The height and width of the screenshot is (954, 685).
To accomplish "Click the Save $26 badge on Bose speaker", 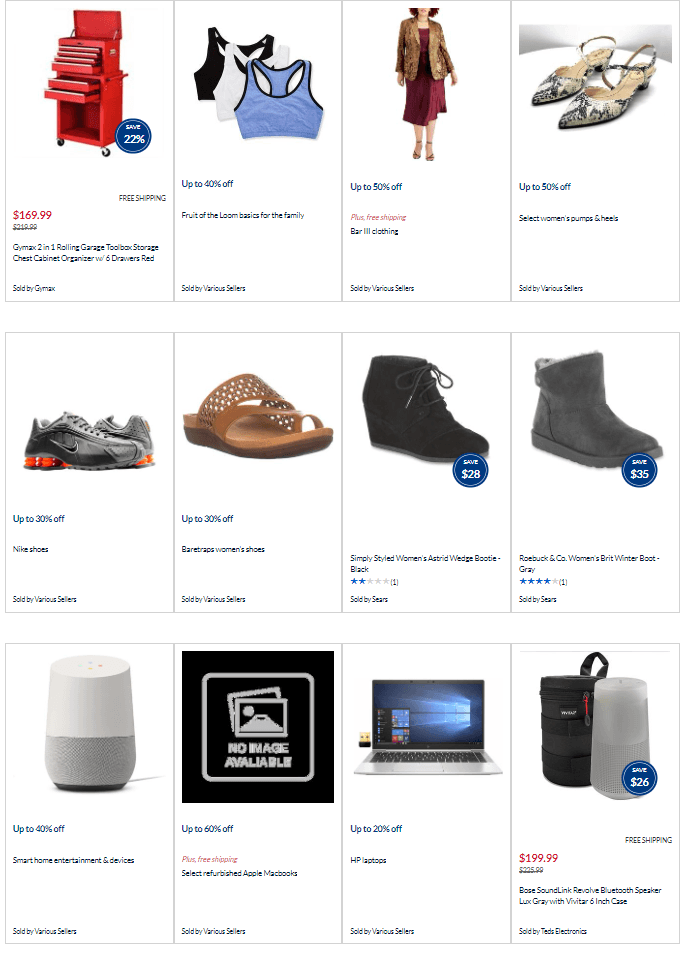I will [x=639, y=779].
